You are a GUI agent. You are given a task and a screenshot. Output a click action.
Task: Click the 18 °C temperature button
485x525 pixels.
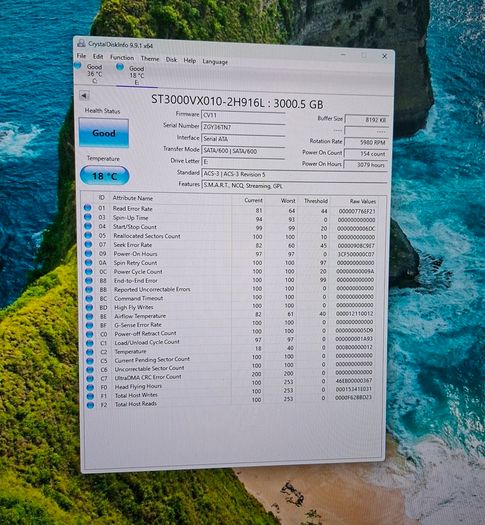pyautogui.click(x=104, y=176)
